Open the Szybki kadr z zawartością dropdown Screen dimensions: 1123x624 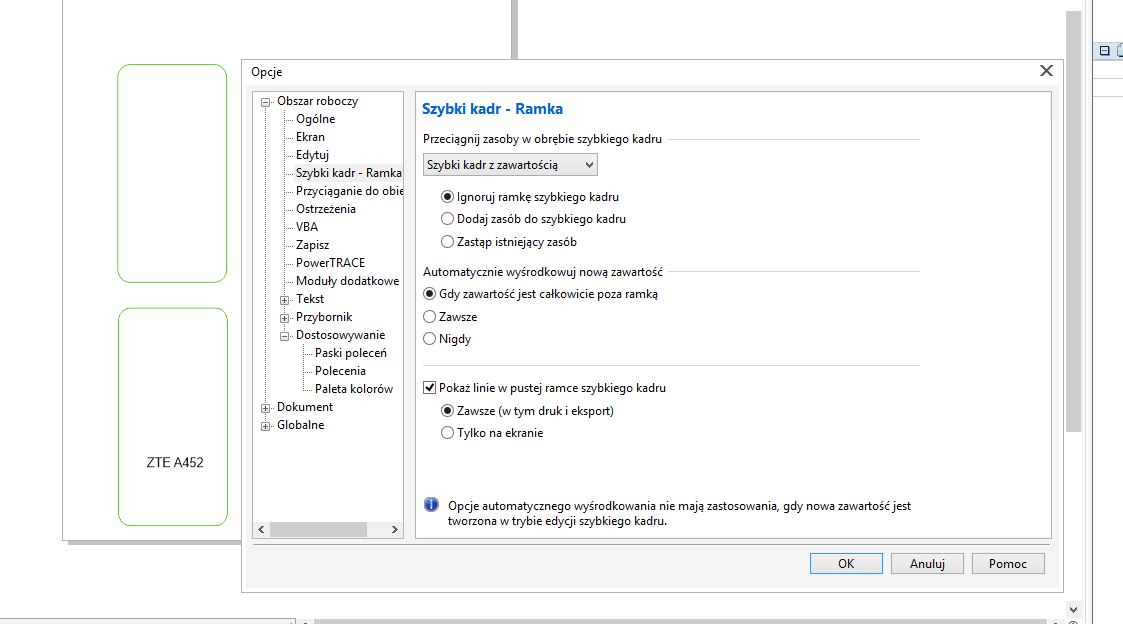coord(510,164)
